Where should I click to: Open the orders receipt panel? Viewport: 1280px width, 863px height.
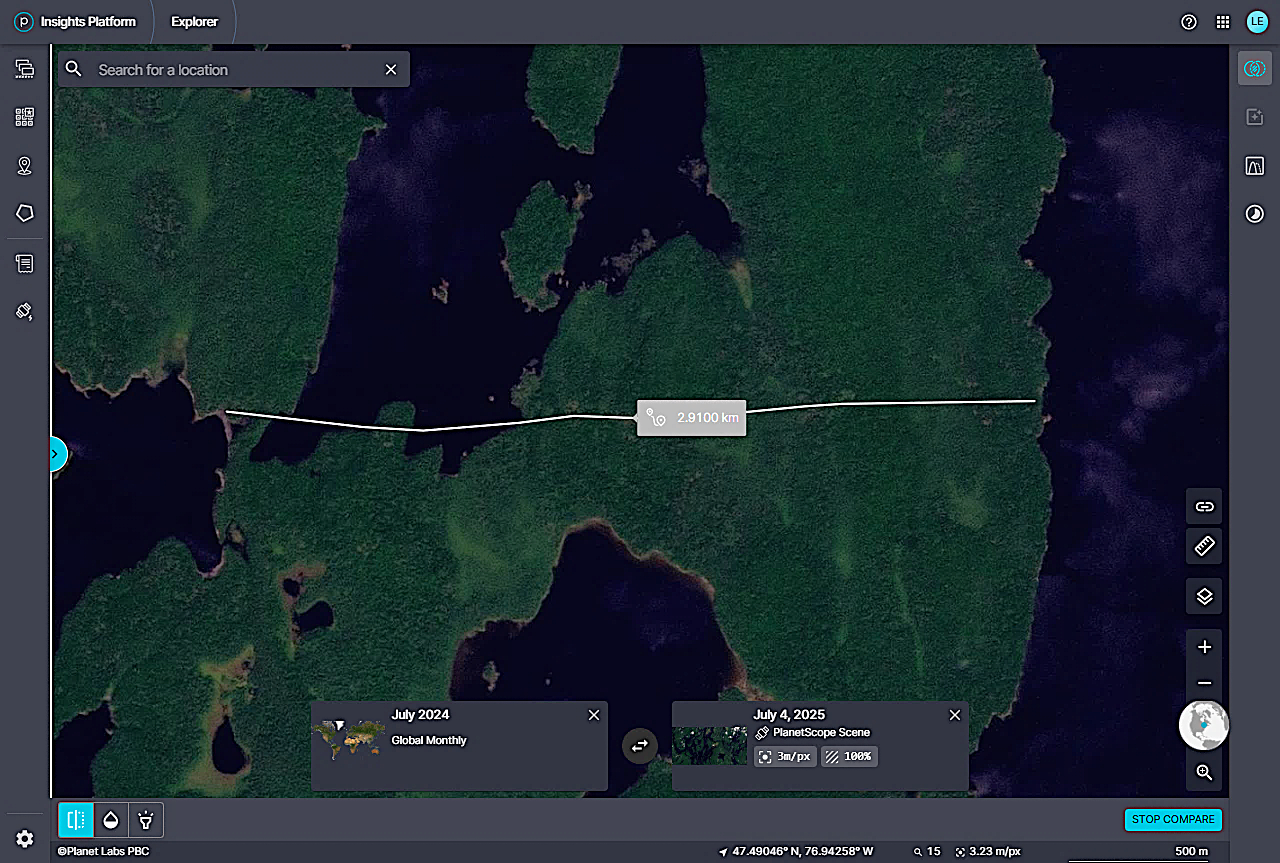click(x=25, y=264)
